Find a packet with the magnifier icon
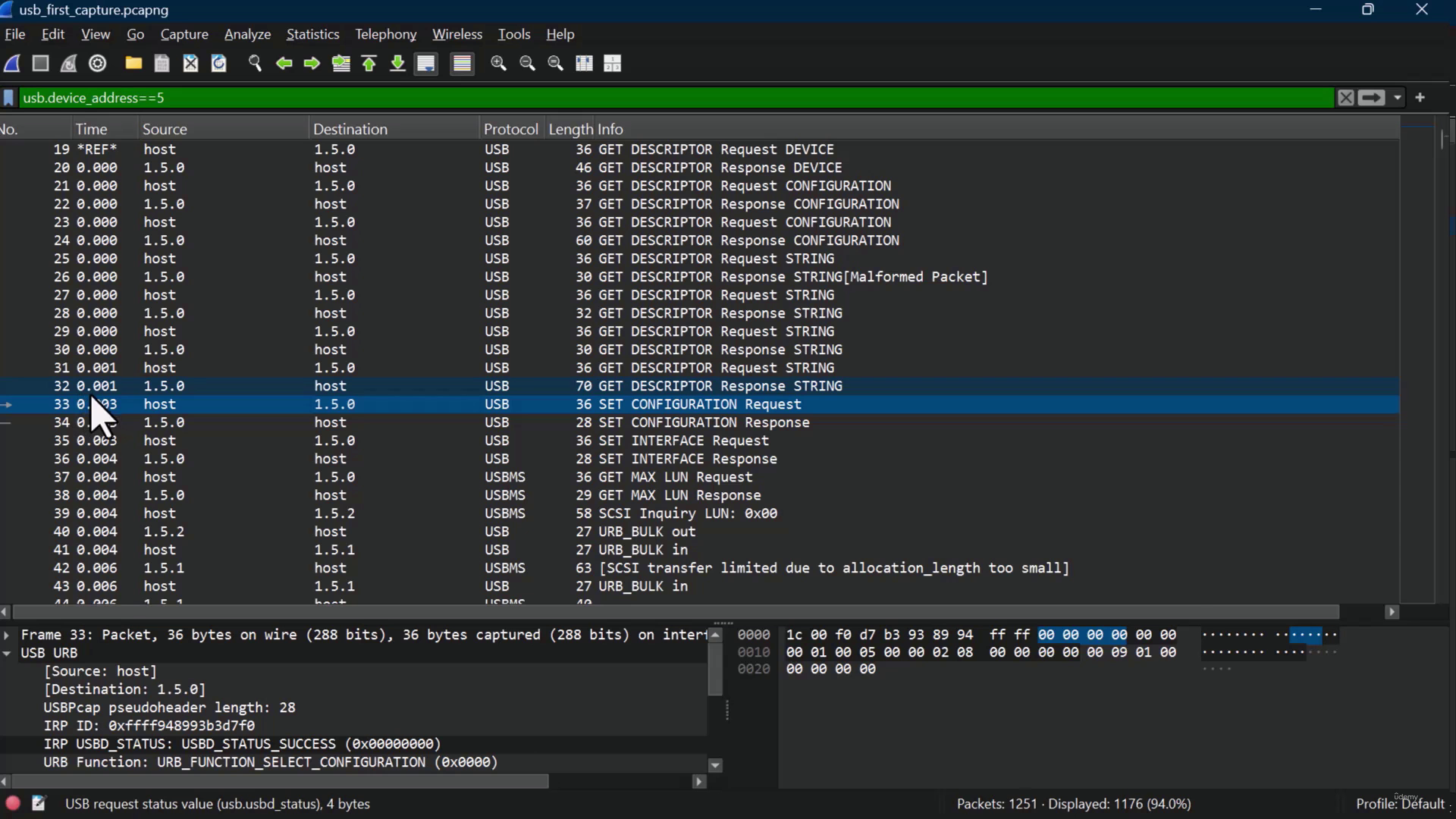 point(255,64)
